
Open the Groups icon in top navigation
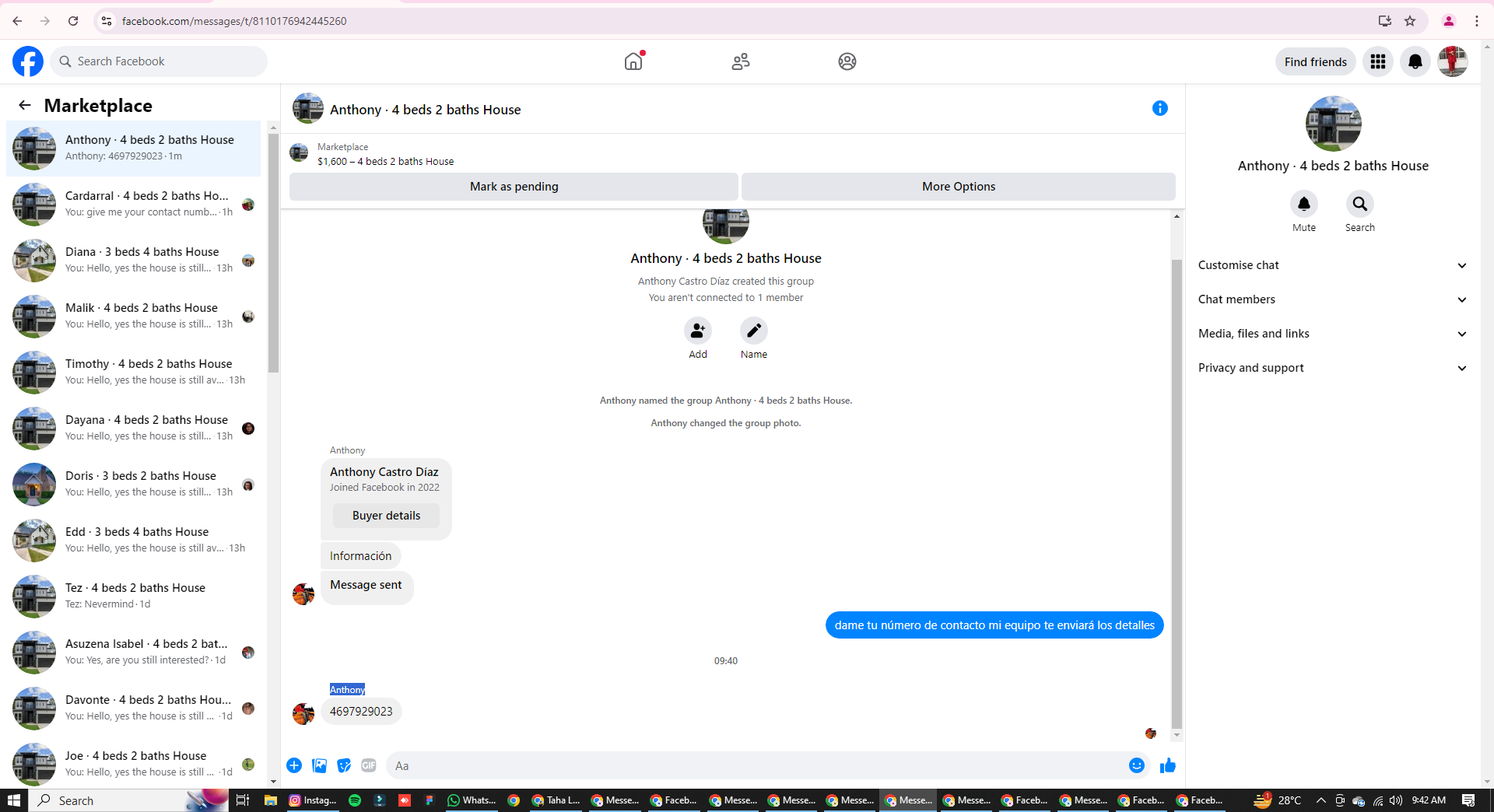coord(847,61)
